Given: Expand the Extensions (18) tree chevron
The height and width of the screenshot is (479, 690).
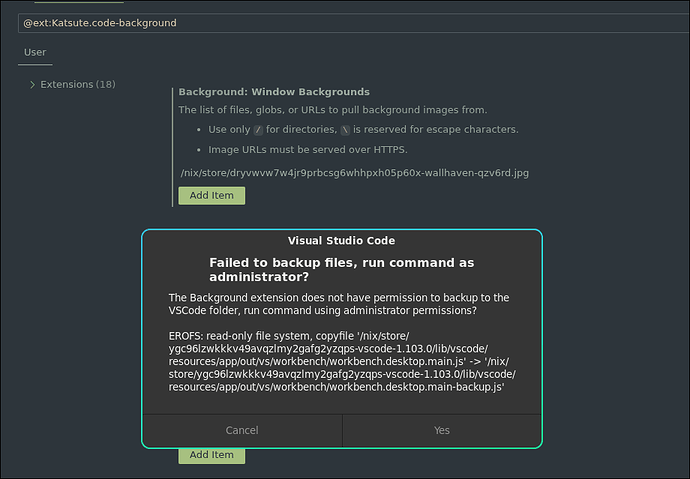Looking at the screenshot, I should point(32,84).
